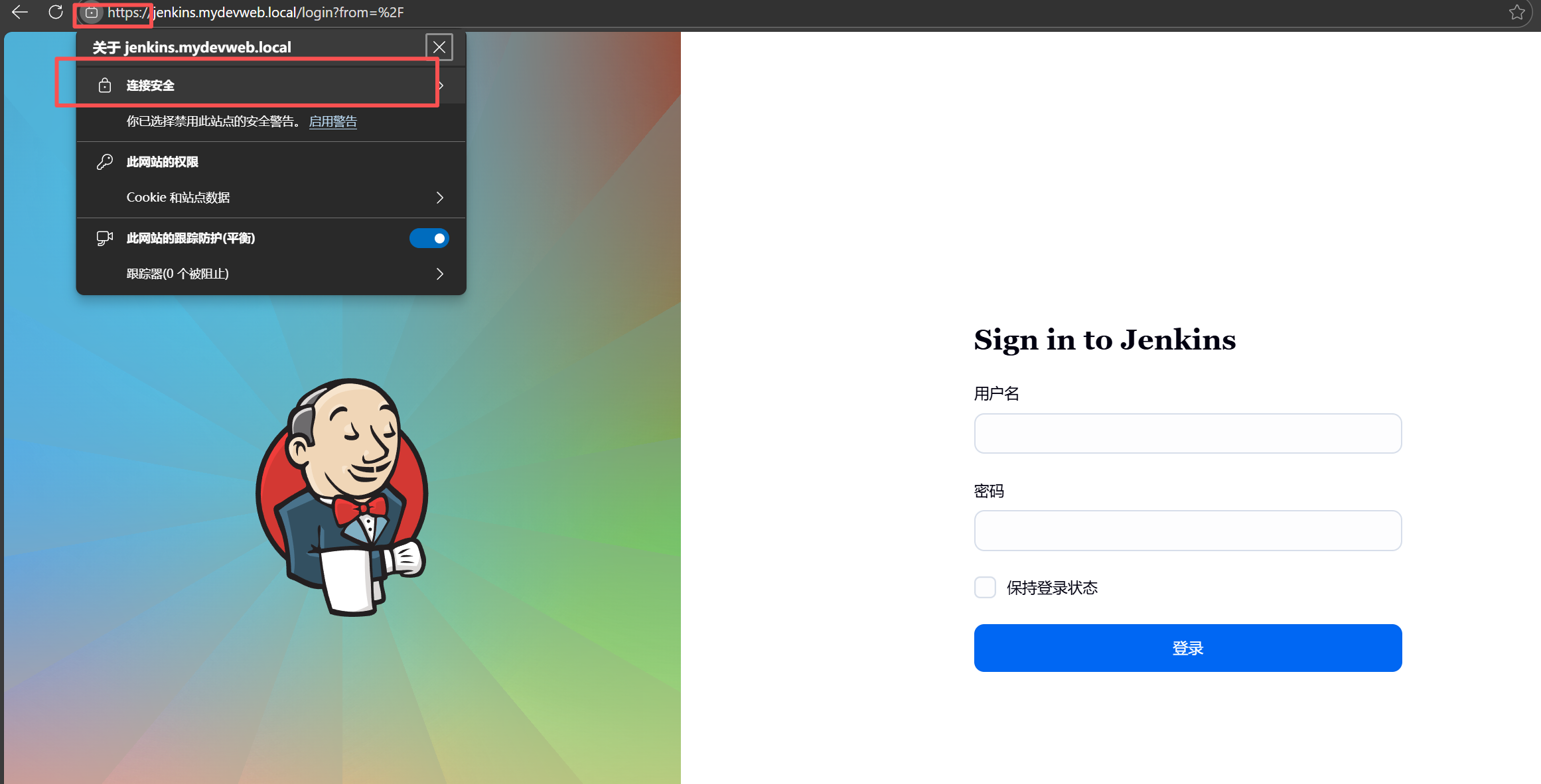Open the 连接安全 menu entry
The width and height of the screenshot is (1541, 784).
[271, 86]
